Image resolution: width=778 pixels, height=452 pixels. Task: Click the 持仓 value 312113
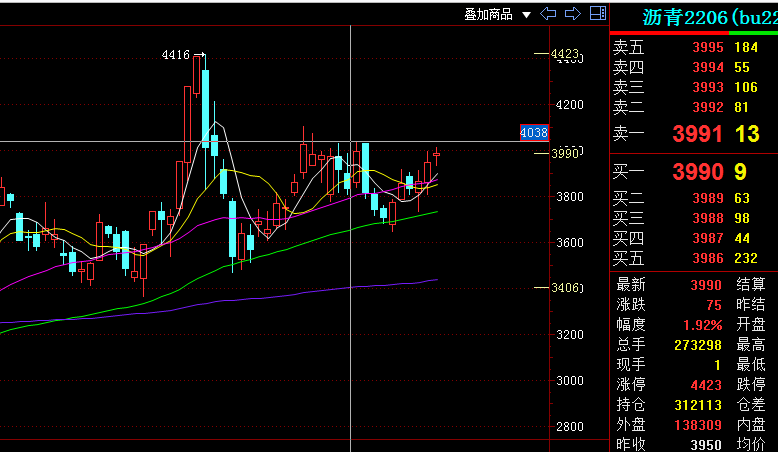point(698,405)
